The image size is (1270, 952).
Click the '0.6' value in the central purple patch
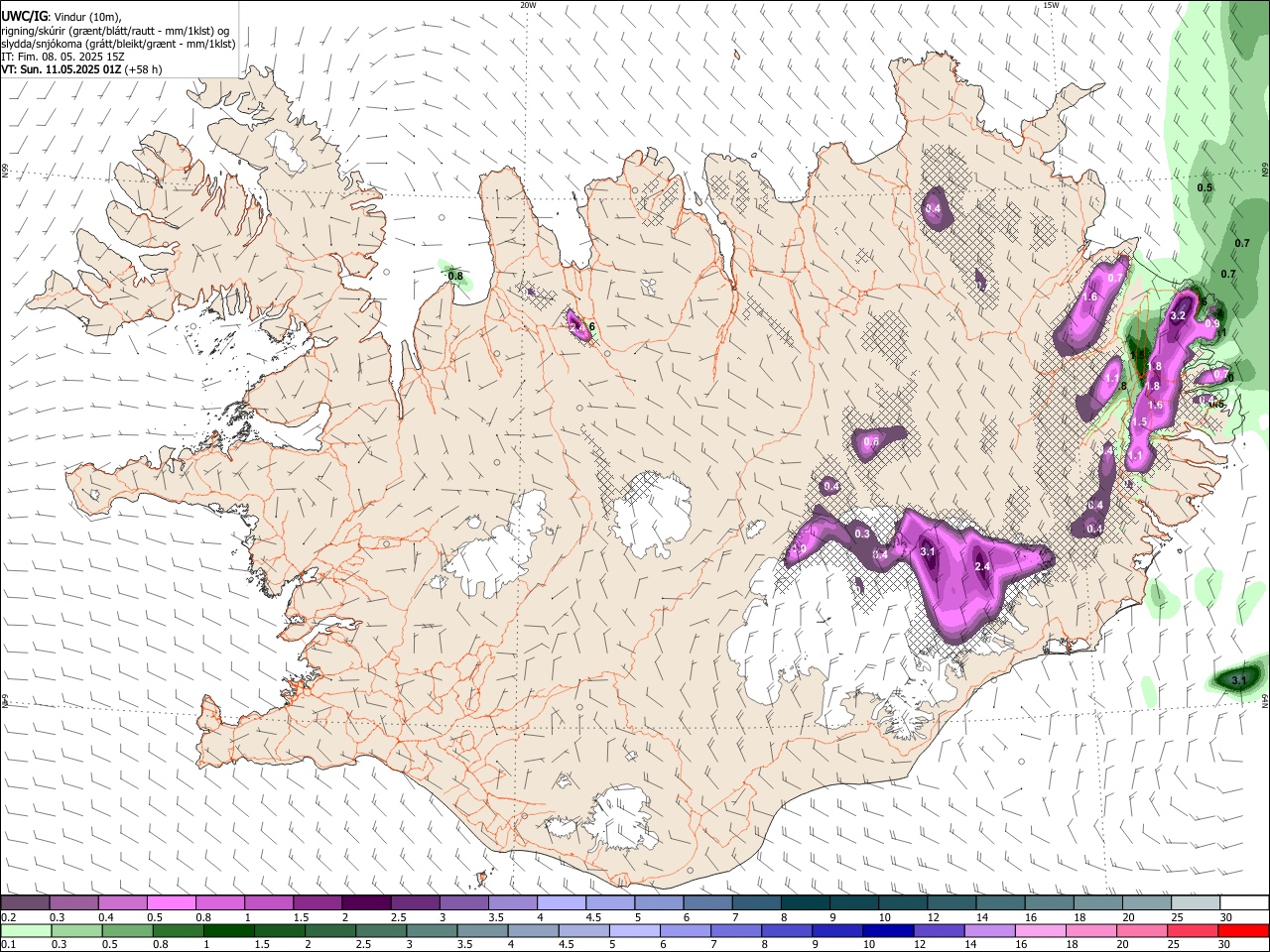[872, 441]
